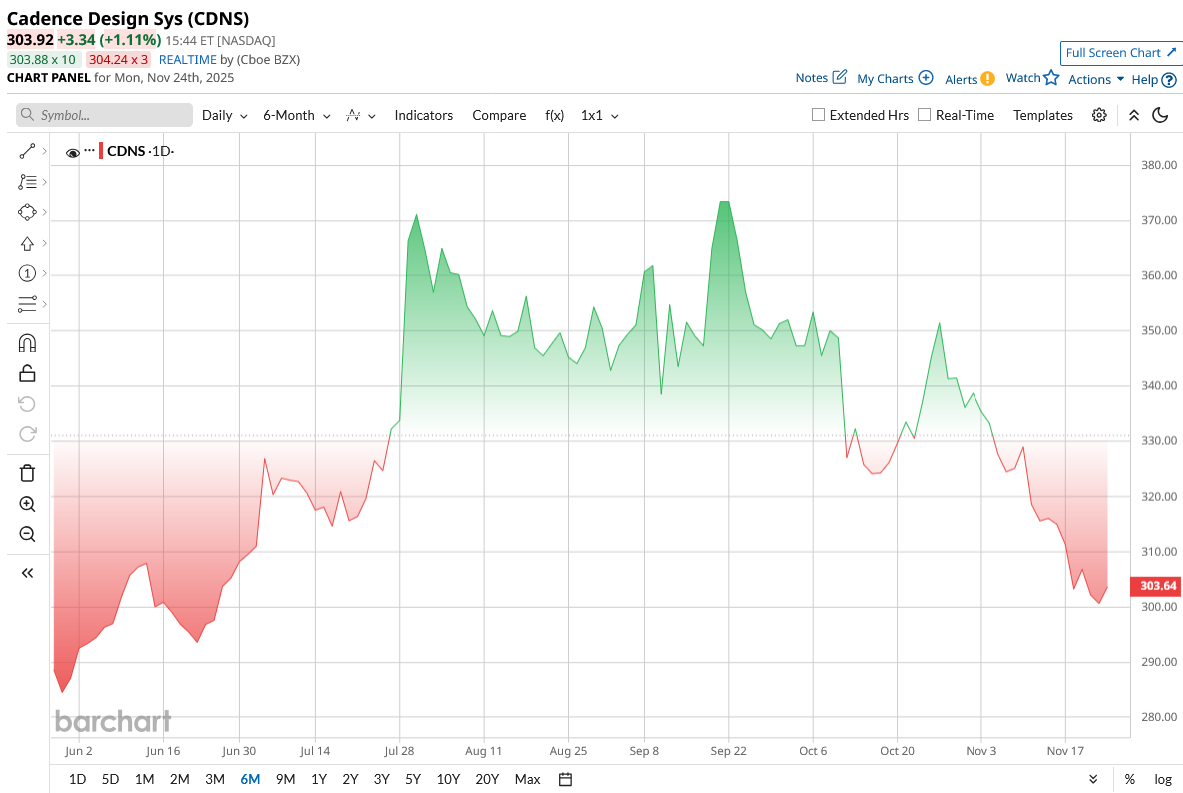Open chart settings gear icon

[1099, 115]
